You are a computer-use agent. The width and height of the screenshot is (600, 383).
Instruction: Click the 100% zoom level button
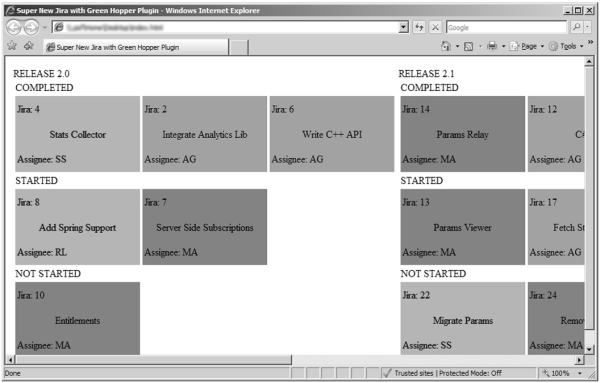556,373
